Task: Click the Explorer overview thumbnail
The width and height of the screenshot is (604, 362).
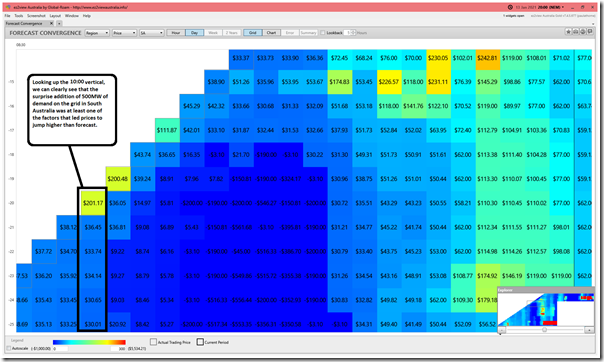Action: coord(545,310)
